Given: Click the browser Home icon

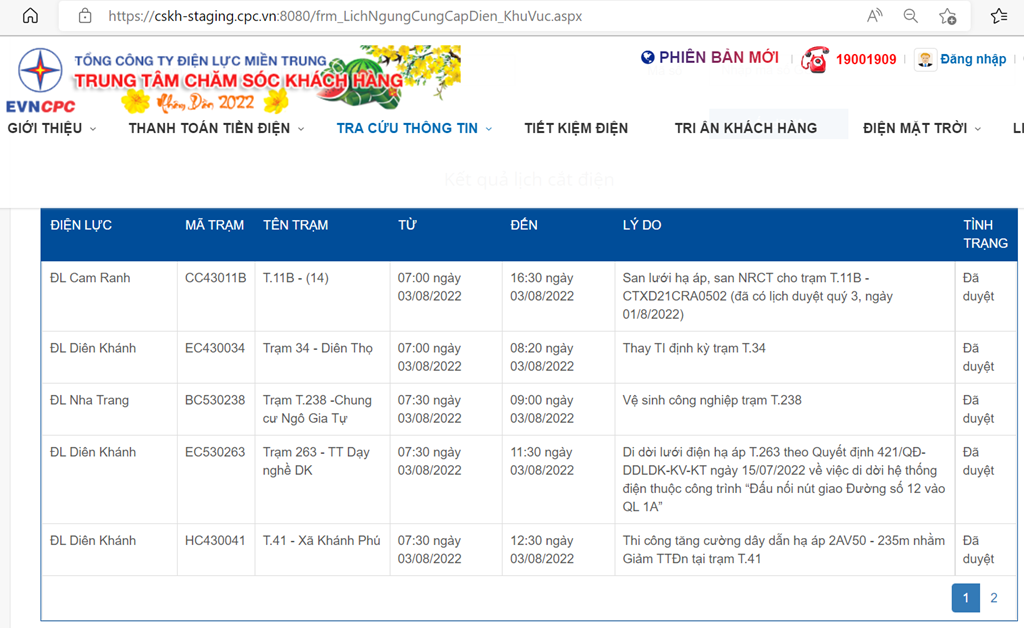Looking at the screenshot, I should point(30,16).
